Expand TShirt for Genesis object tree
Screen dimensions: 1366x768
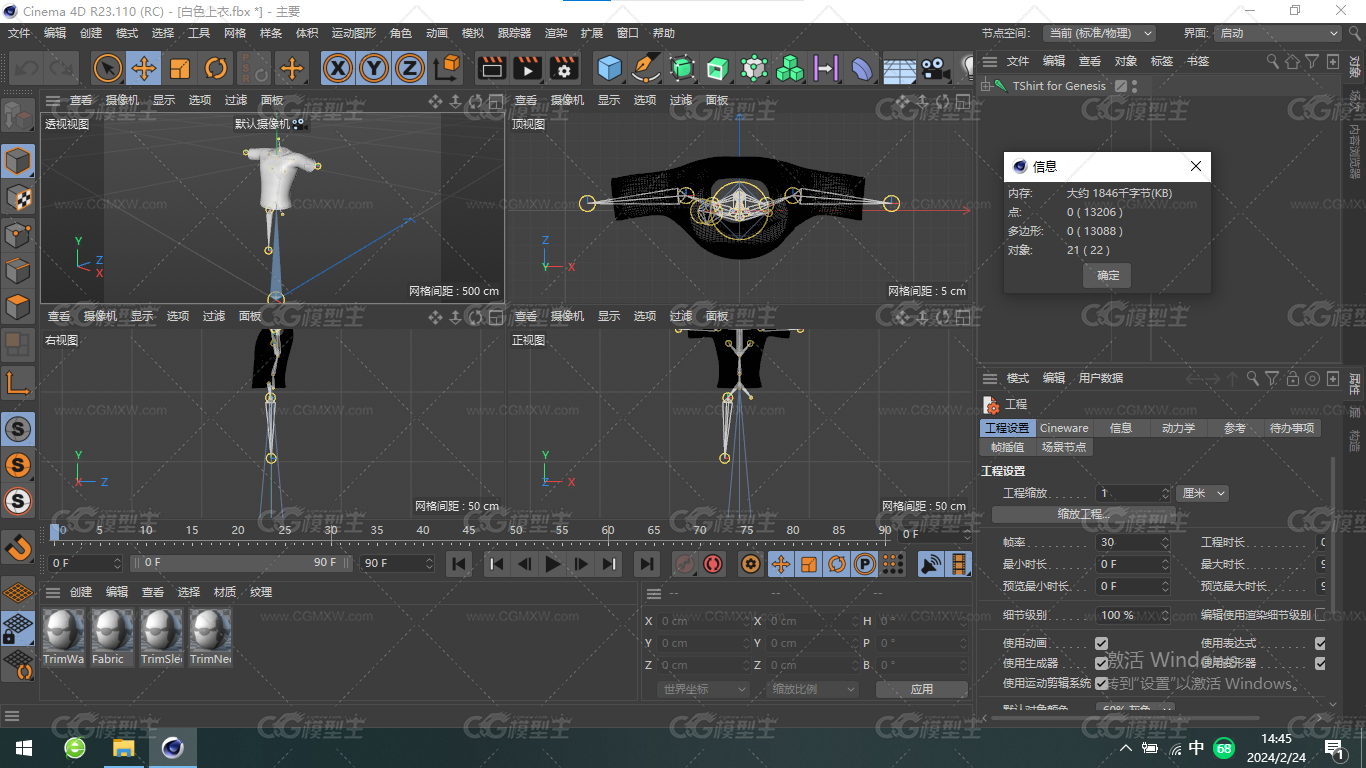coord(986,86)
